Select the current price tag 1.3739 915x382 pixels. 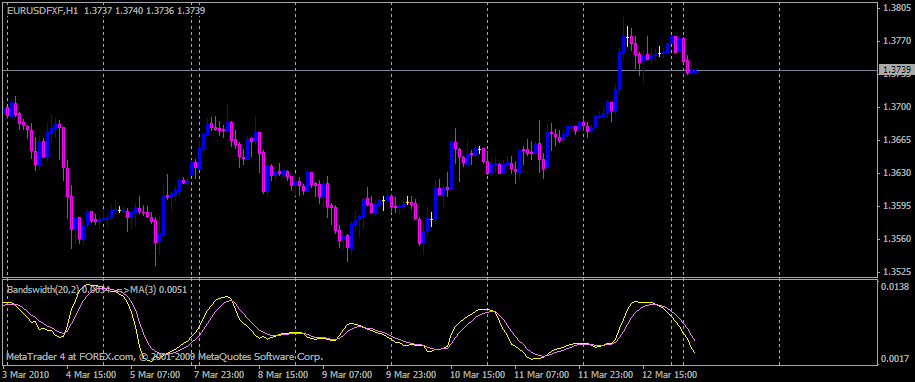pos(897,71)
